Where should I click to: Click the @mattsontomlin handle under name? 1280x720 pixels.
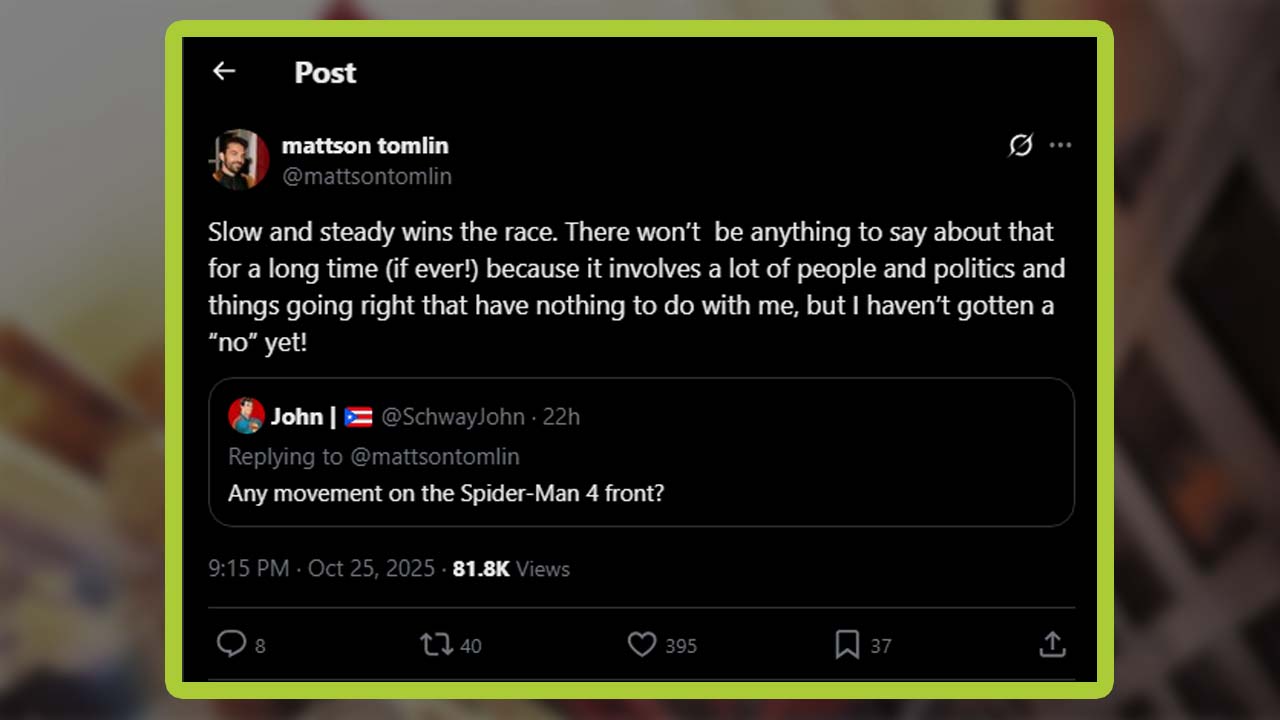tap(367, 177)
